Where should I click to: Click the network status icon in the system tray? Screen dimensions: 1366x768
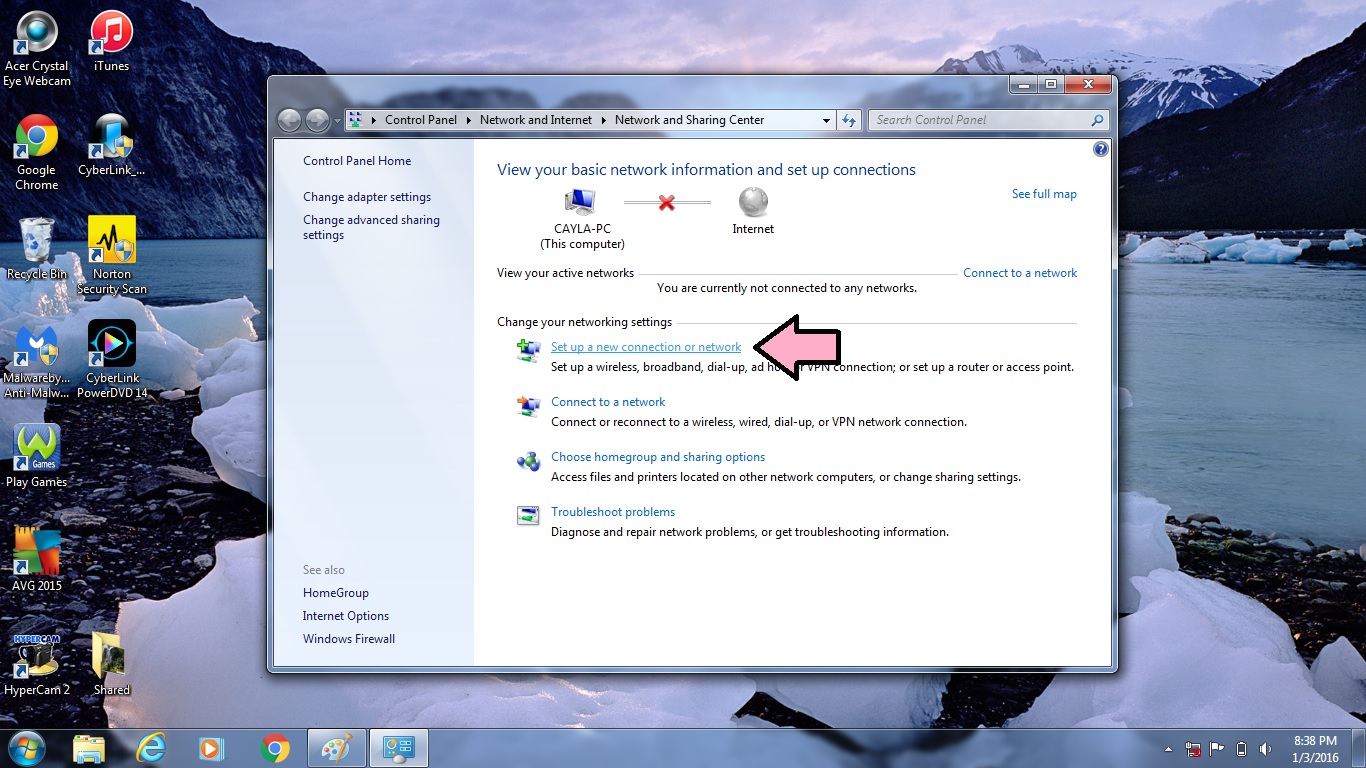click(1193, 749)
